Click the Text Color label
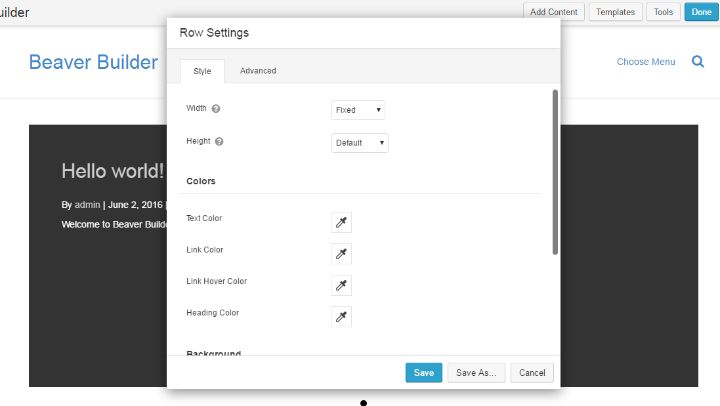 click(x=204, y=218)
